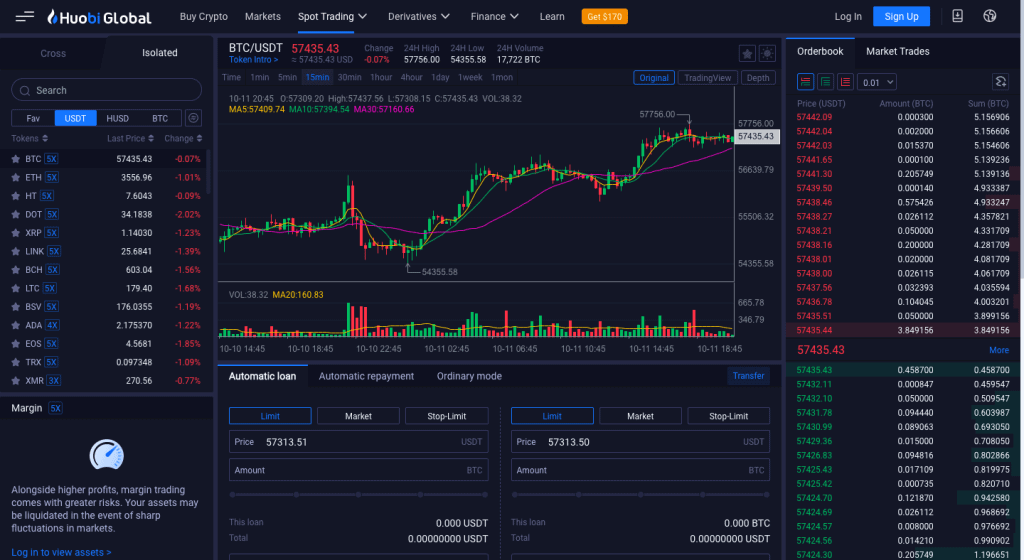Viewport: 1024px width, 560px height.
Task: Open the hamburger menu icon
Action: click(x=25, y=16)
